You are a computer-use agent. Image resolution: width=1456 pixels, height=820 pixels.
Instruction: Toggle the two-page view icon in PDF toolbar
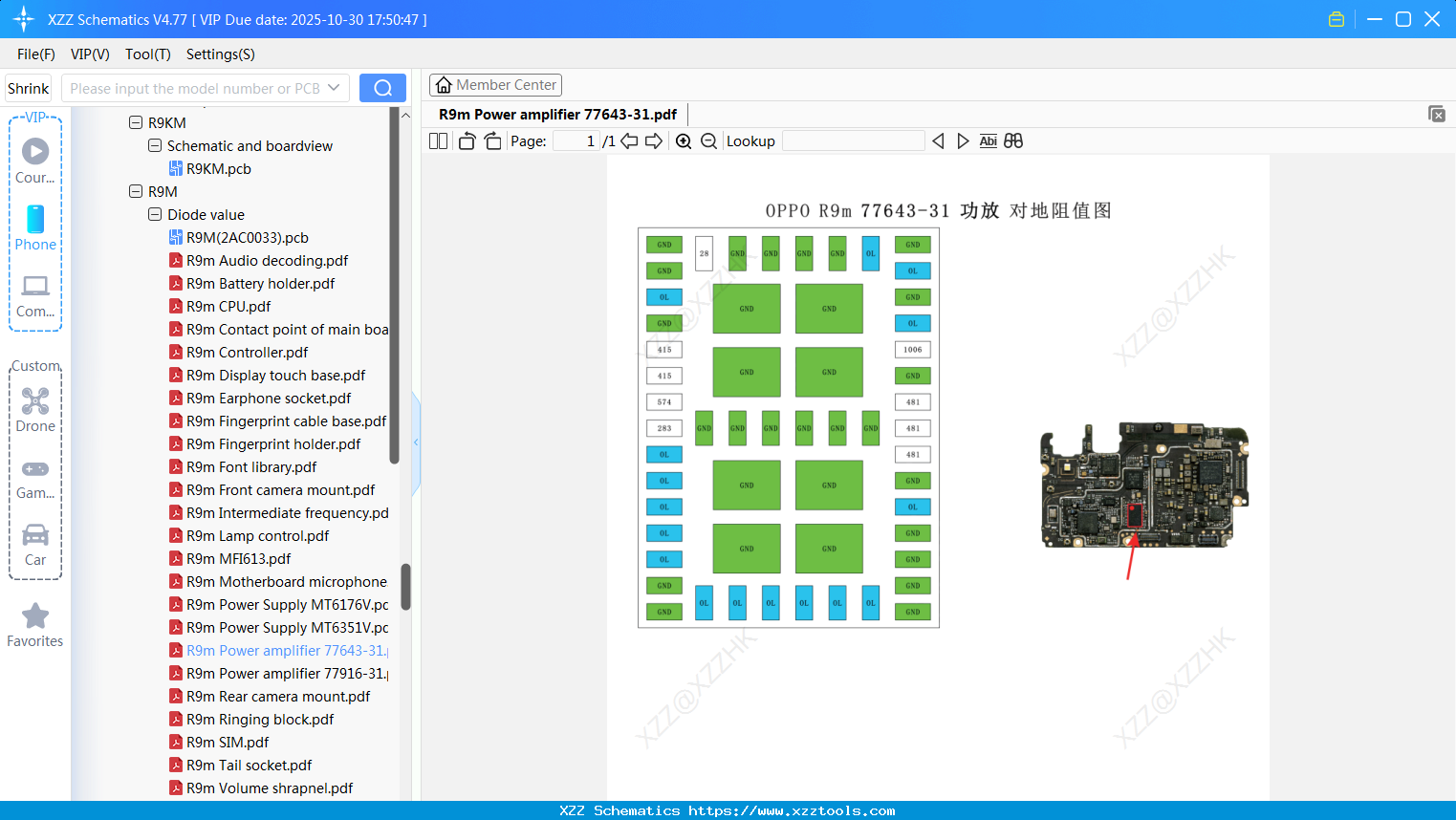pyautogui.click(x=438, y=141)
